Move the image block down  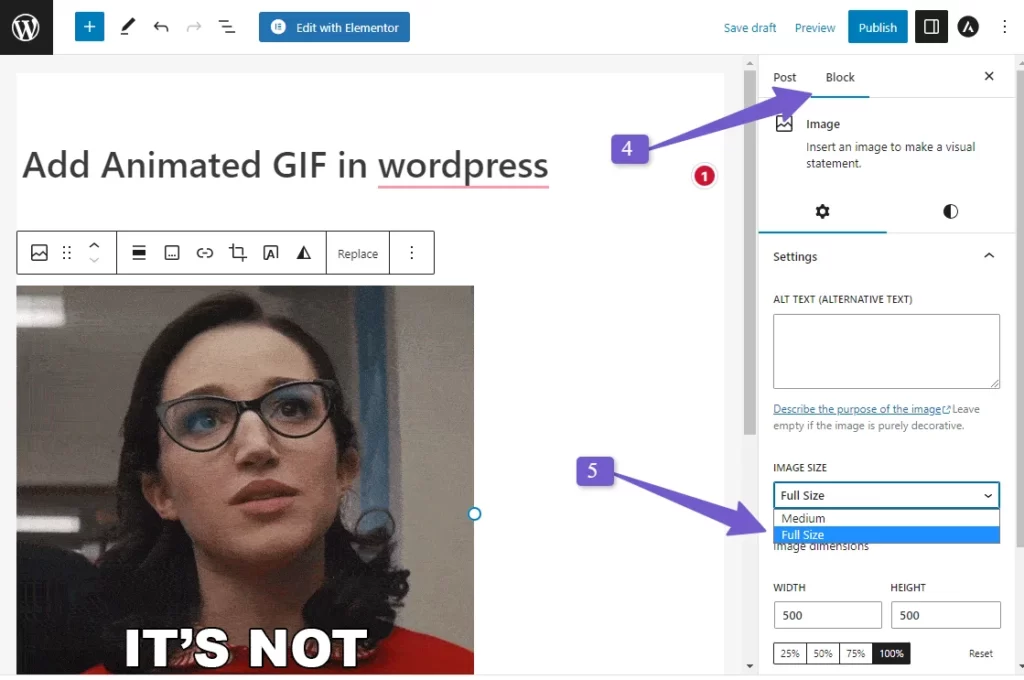(x=94, y=260)
